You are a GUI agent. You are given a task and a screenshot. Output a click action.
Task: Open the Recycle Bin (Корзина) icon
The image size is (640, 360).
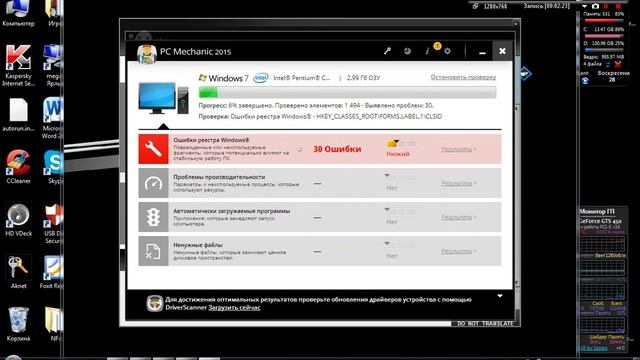18,324
